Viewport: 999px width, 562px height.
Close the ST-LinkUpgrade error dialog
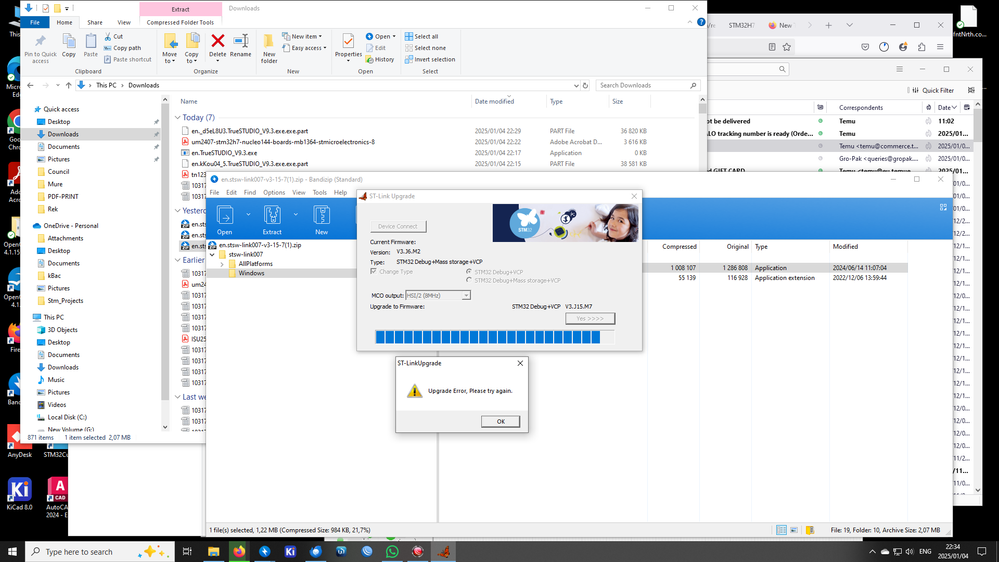[520, 363]
